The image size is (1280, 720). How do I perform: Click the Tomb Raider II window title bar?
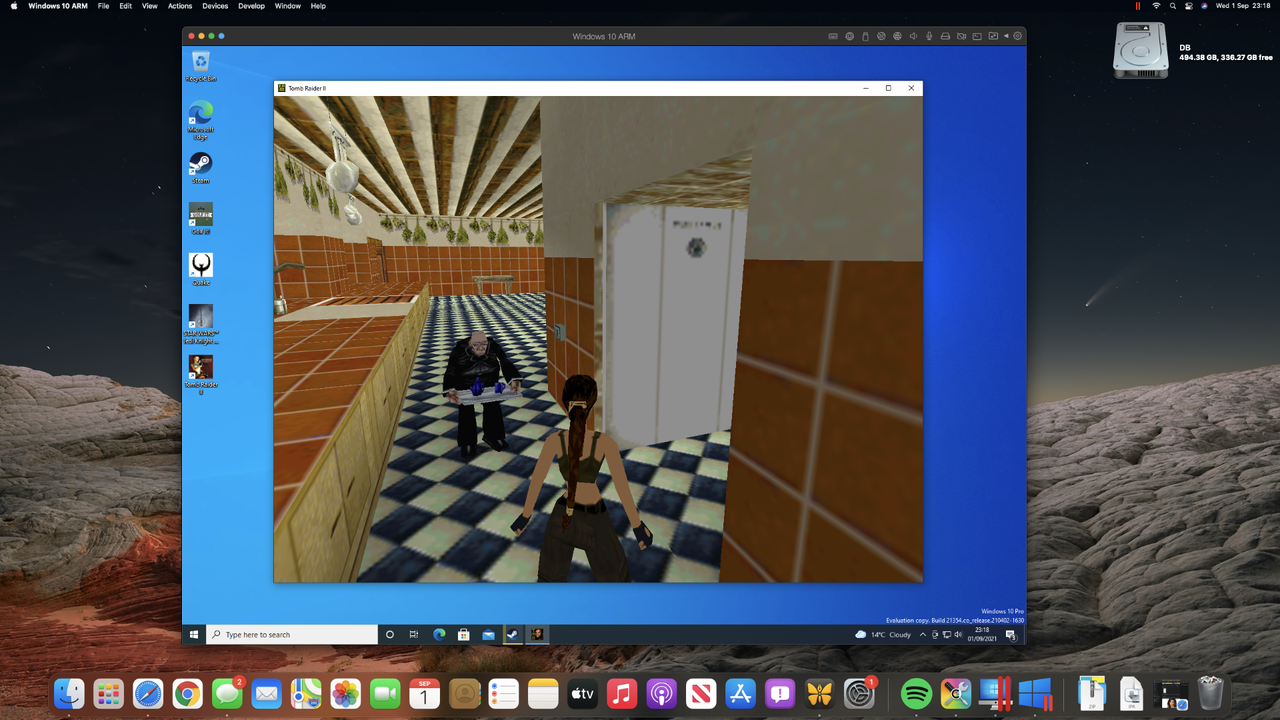(x=598, y=88)
